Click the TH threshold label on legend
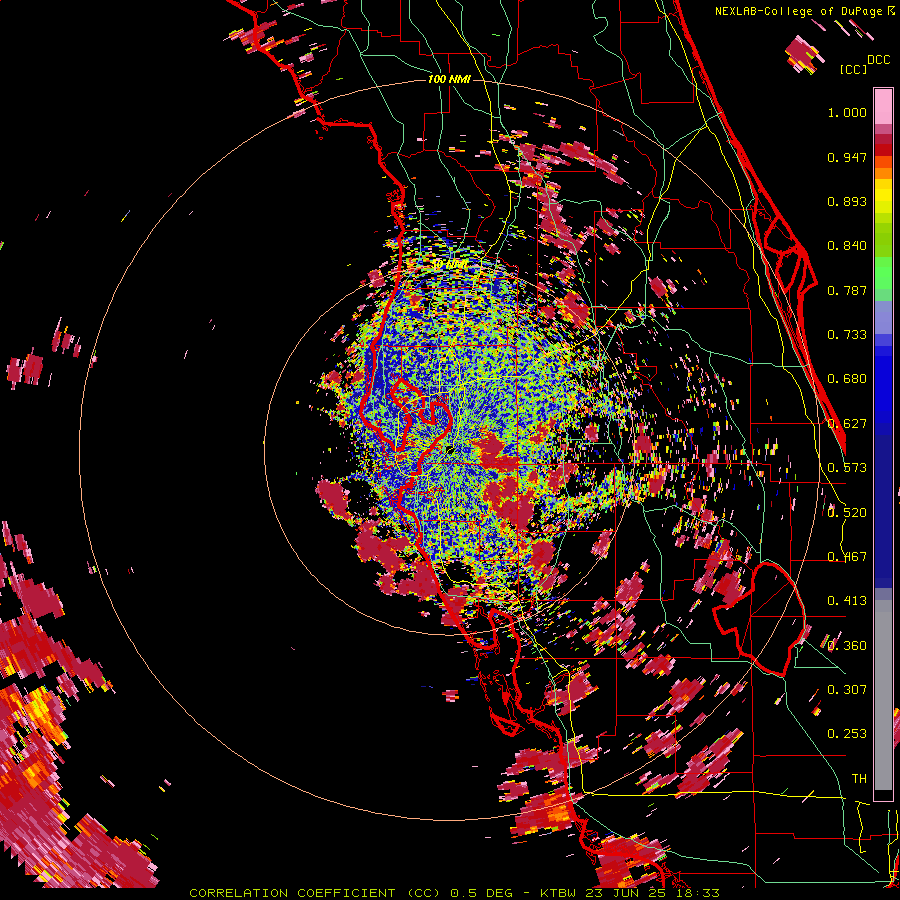This screenshot has width=900, height=900. tap(859, 779)
